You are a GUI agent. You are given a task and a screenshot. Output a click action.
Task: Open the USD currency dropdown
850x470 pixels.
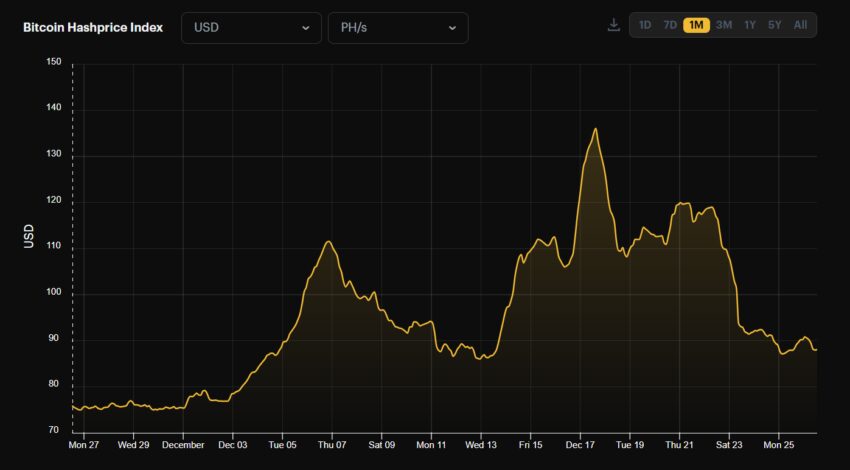tap(251, 28)
